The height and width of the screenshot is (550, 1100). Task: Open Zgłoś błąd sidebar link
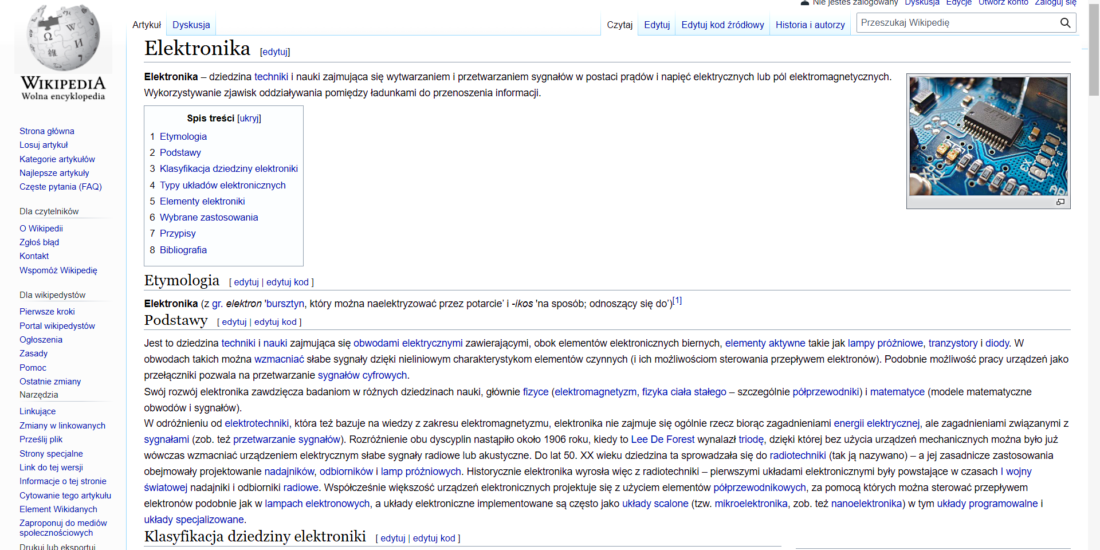pos(39,243)
